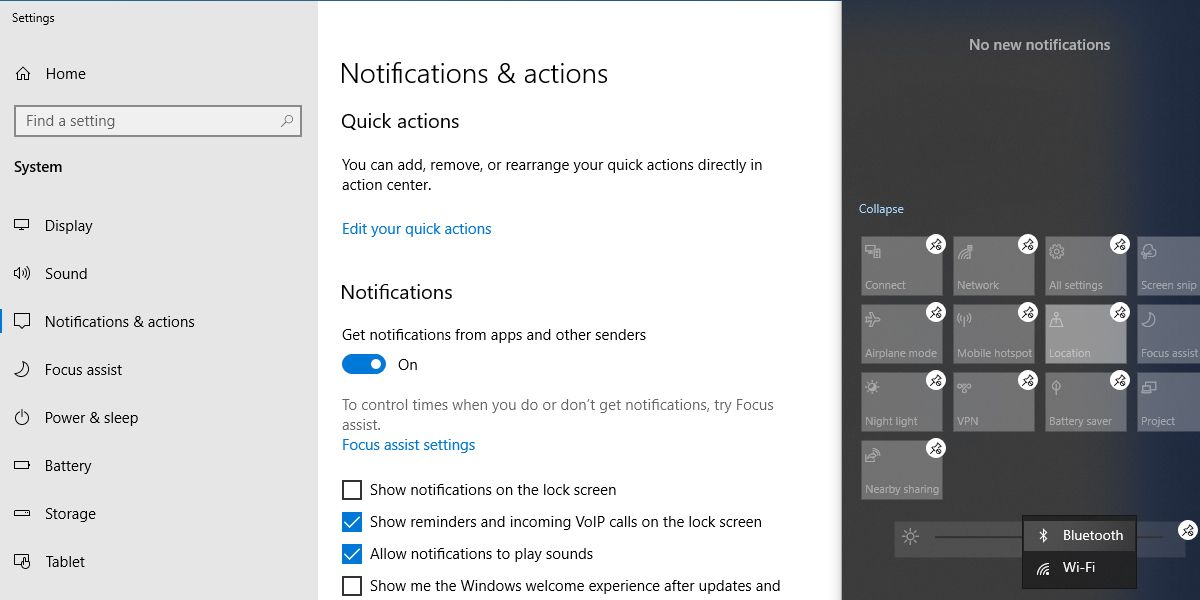The height and width of the screenshot is (600, 1200).
Task: Uncheck Allow notifications to play sounds
Action: point(352,554)
